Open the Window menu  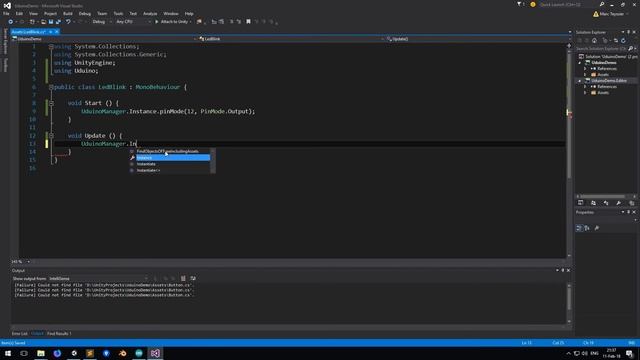[171, 13]
